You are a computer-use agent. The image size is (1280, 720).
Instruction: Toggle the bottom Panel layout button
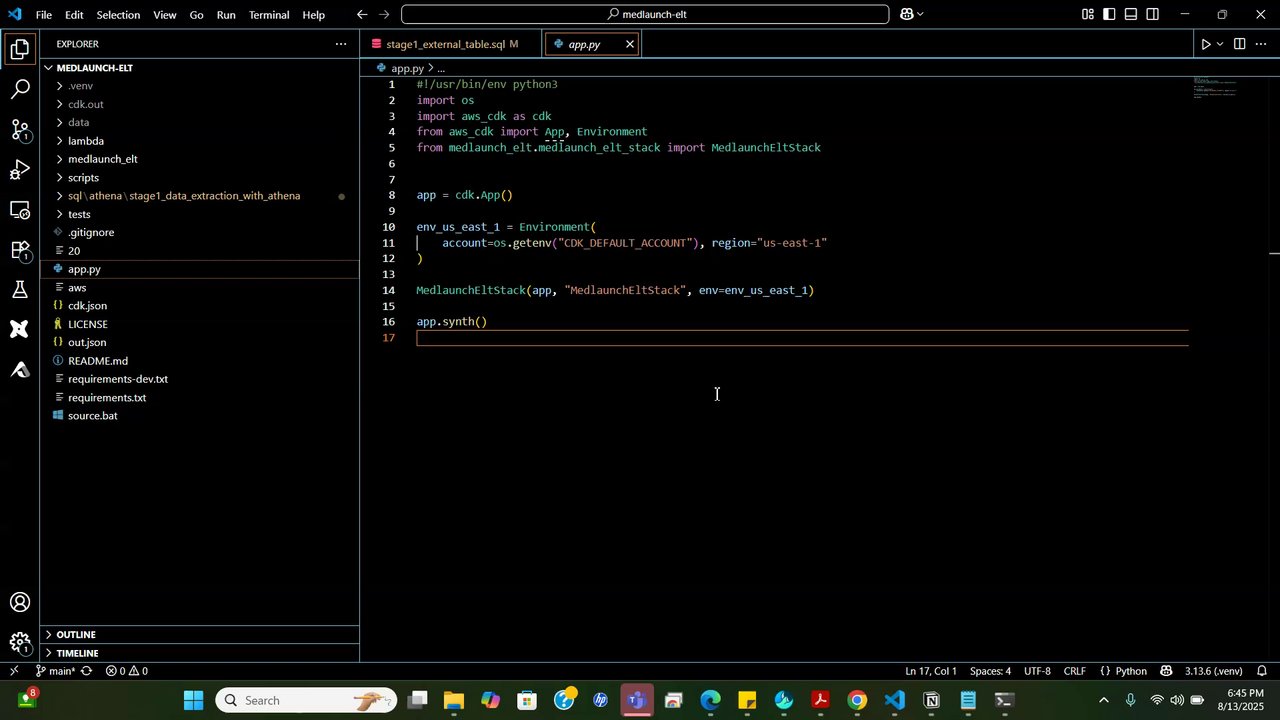[x=1131, y=15]
